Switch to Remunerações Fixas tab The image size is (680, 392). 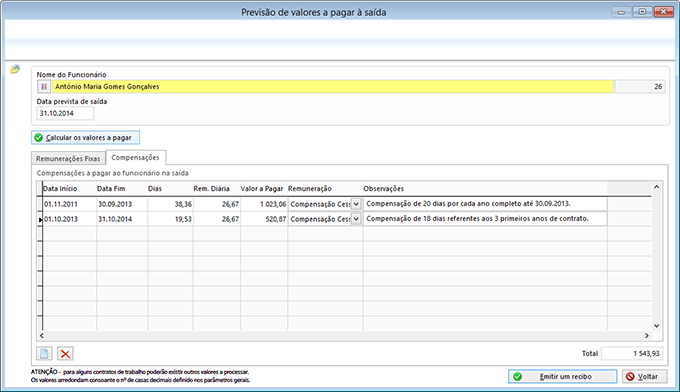(68, 158)
